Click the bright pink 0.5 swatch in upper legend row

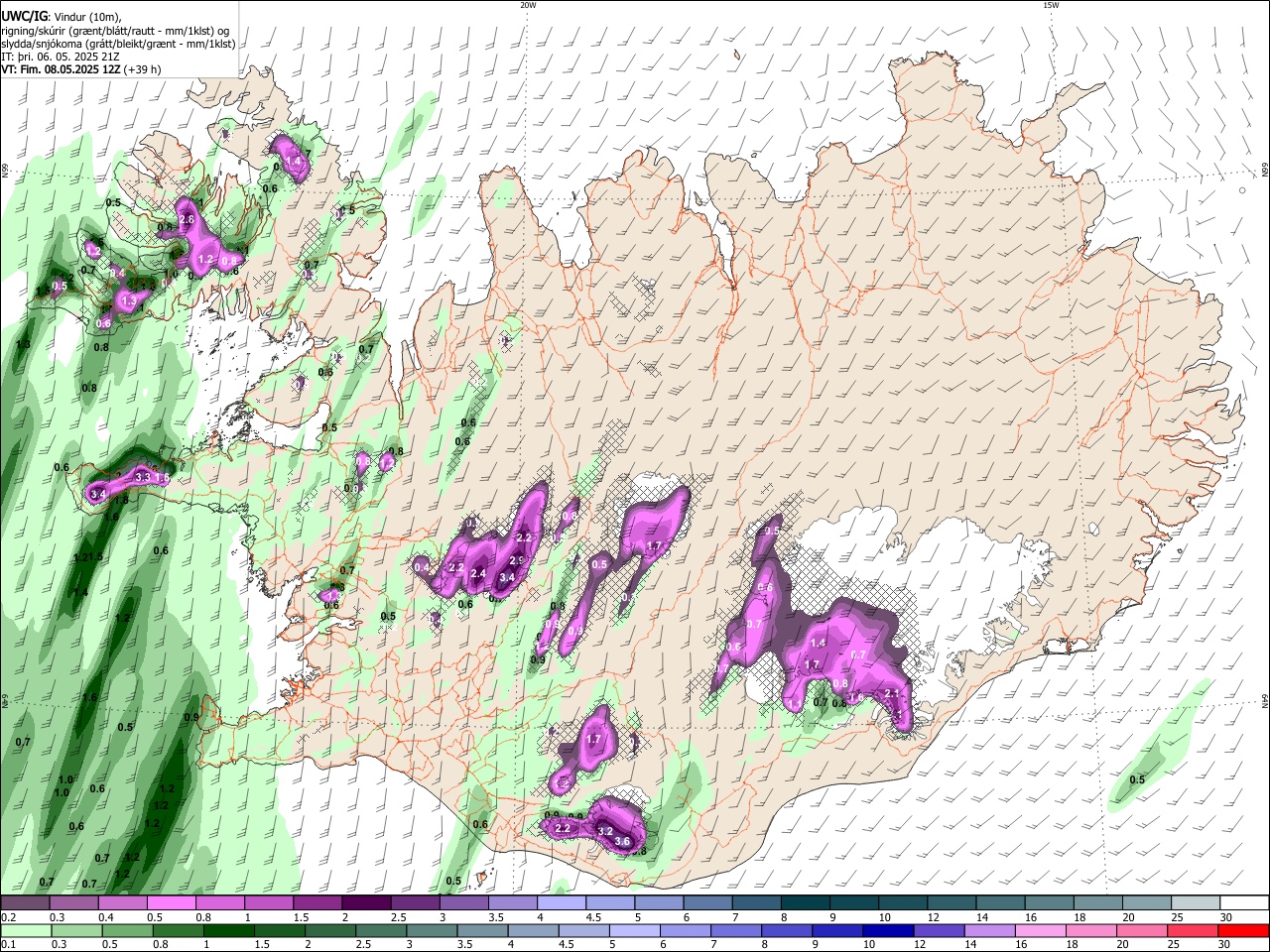pyautogui.click(x=171, y=903)
